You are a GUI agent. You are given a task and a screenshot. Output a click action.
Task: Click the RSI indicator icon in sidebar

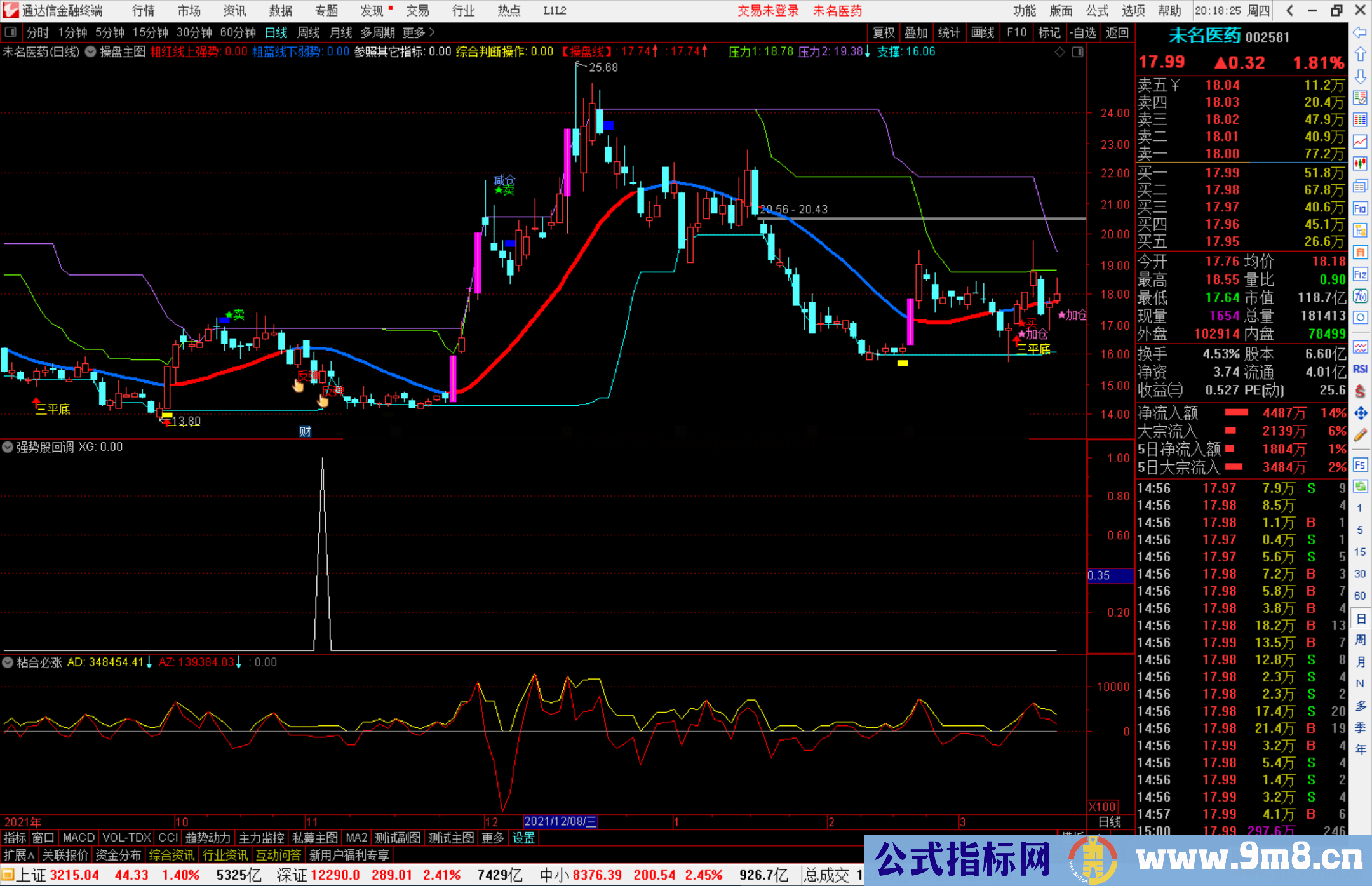pos(1360,369)
